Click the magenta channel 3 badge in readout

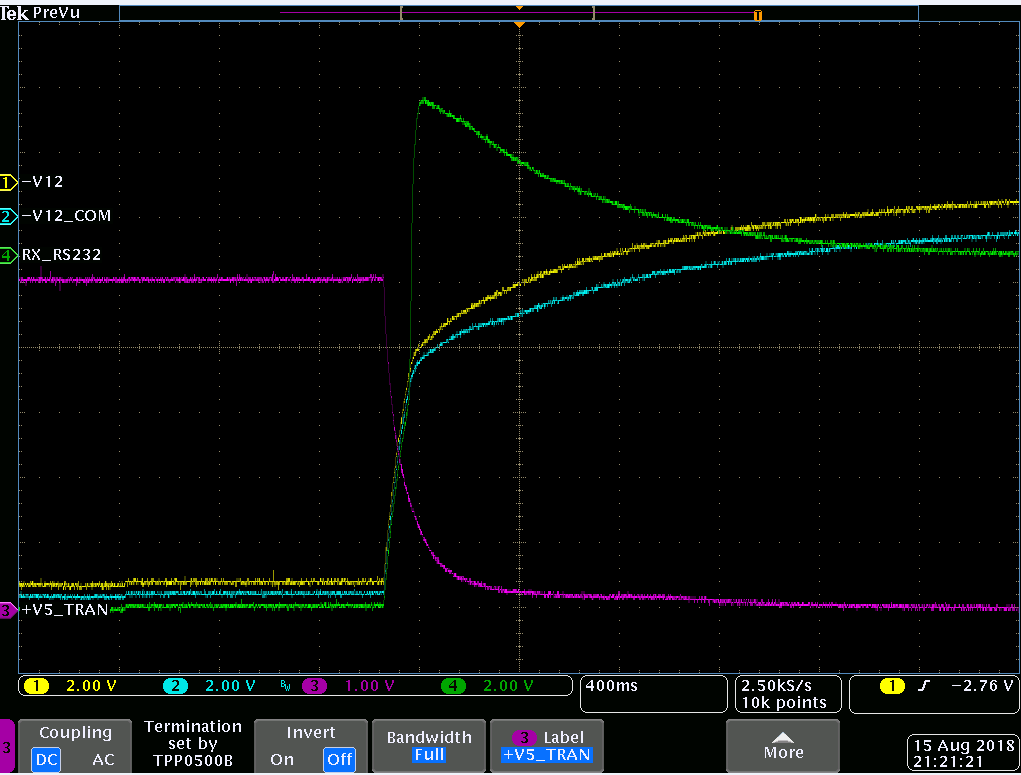314,686
